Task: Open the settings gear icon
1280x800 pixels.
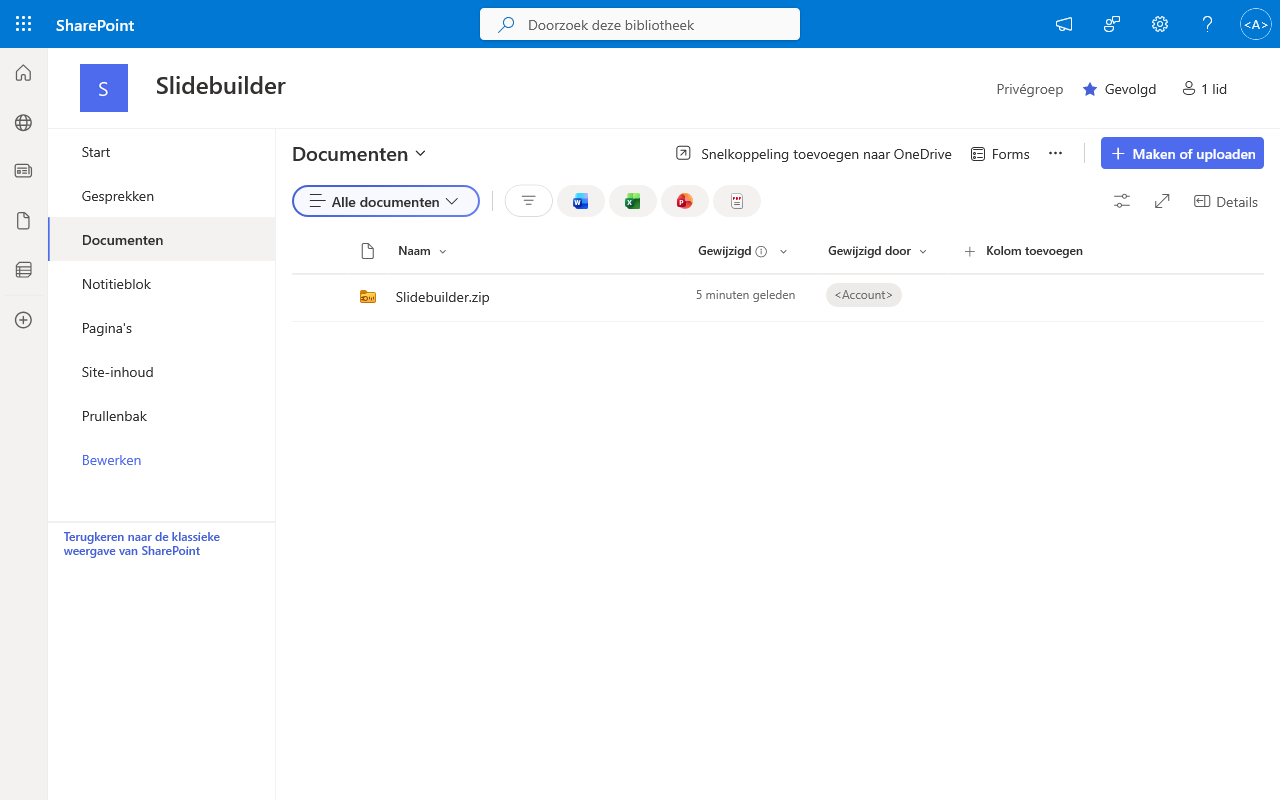Action: [1160, 24]
